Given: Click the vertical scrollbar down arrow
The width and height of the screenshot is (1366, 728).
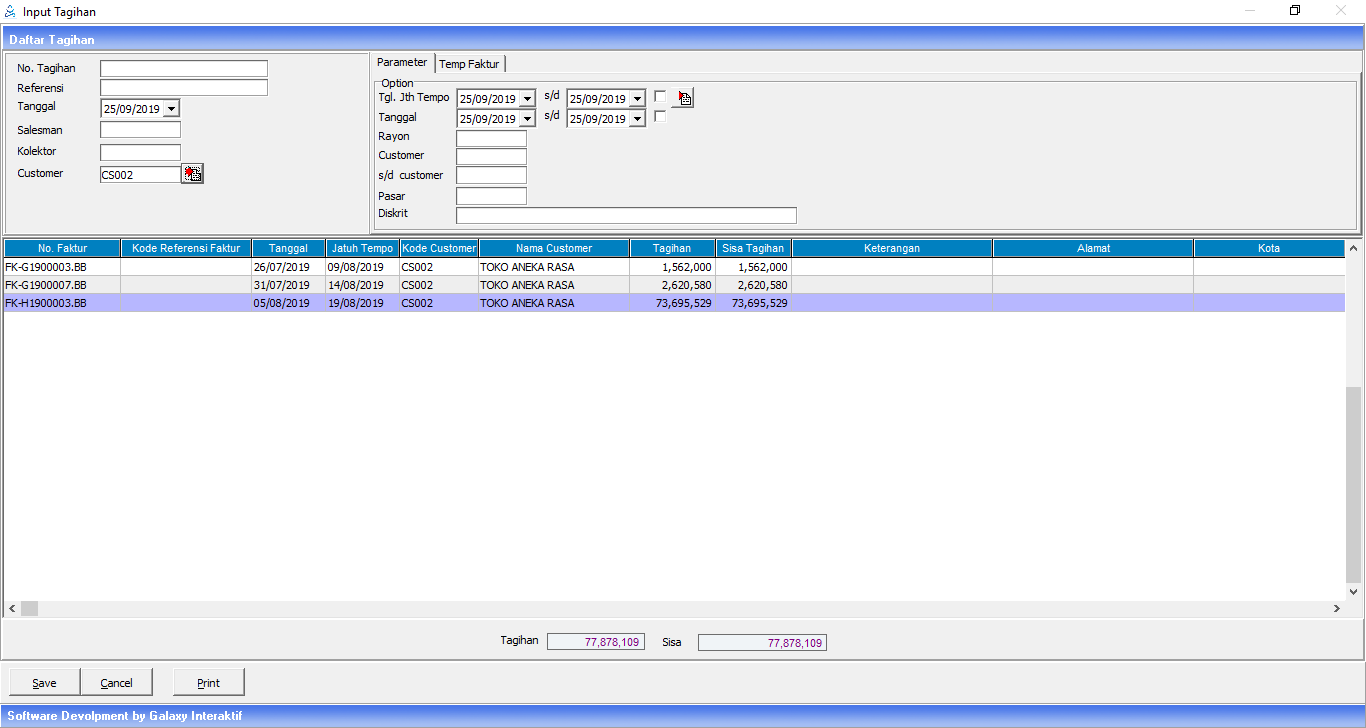Looking at the screenshot, I should (1354, 592).
